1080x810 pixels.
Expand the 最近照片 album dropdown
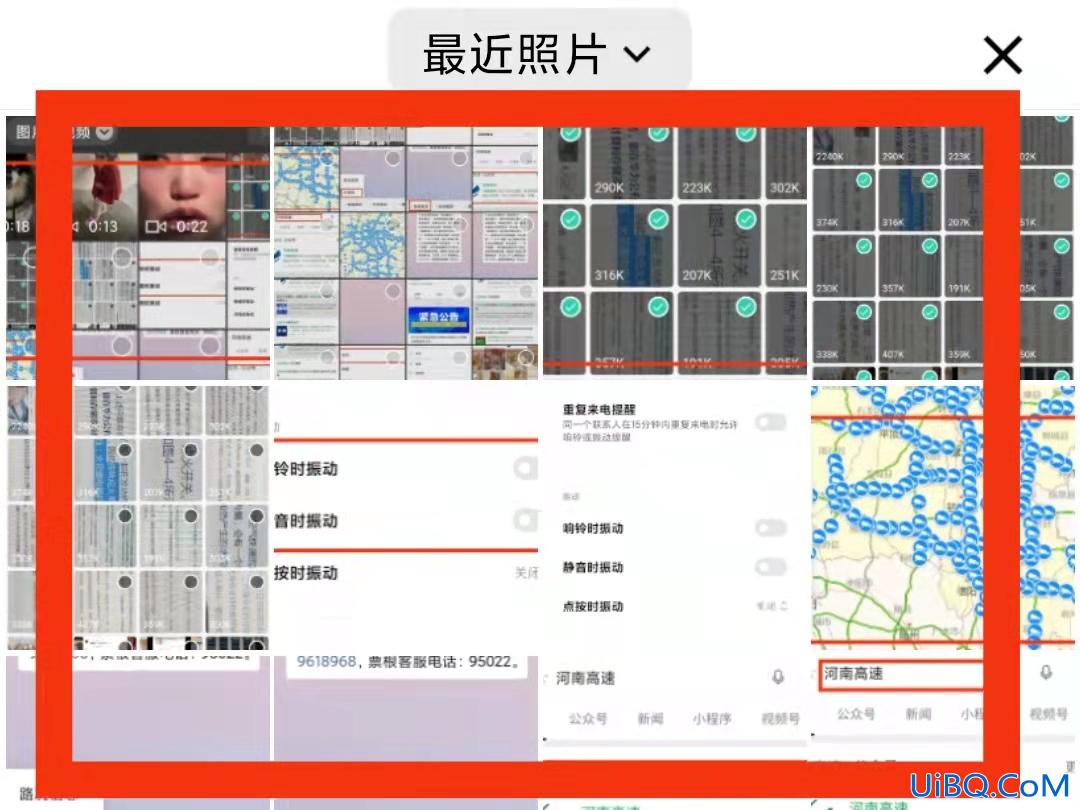[x=538, y=52]
